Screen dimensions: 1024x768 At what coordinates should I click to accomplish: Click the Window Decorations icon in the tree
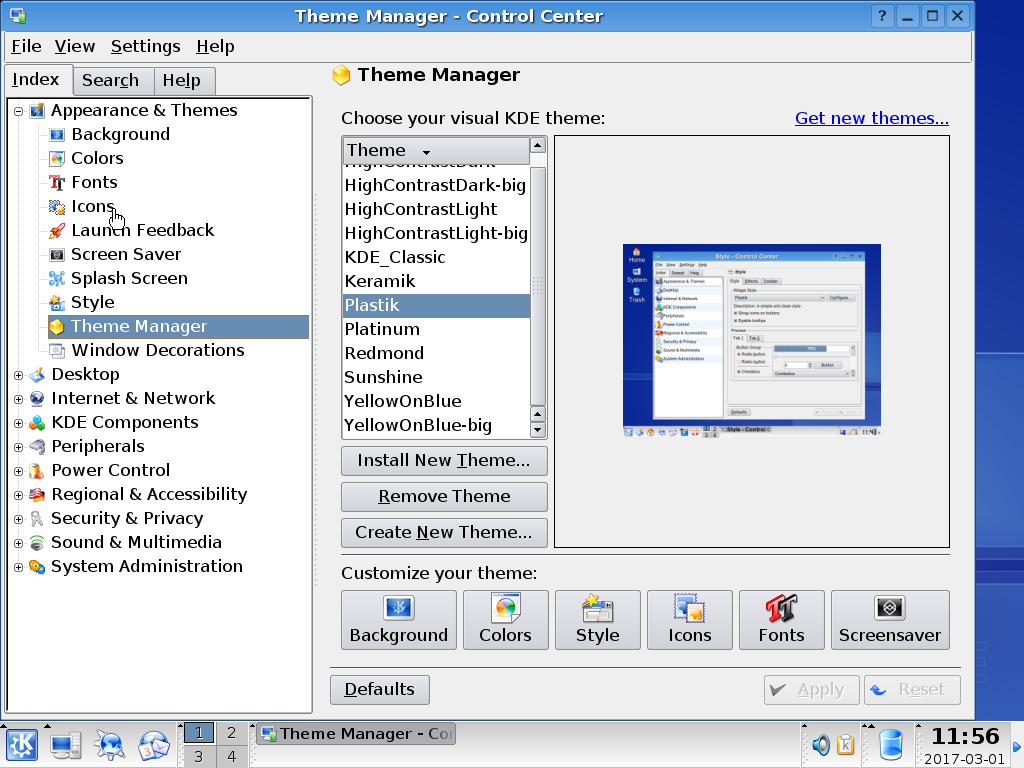(57, 351)
